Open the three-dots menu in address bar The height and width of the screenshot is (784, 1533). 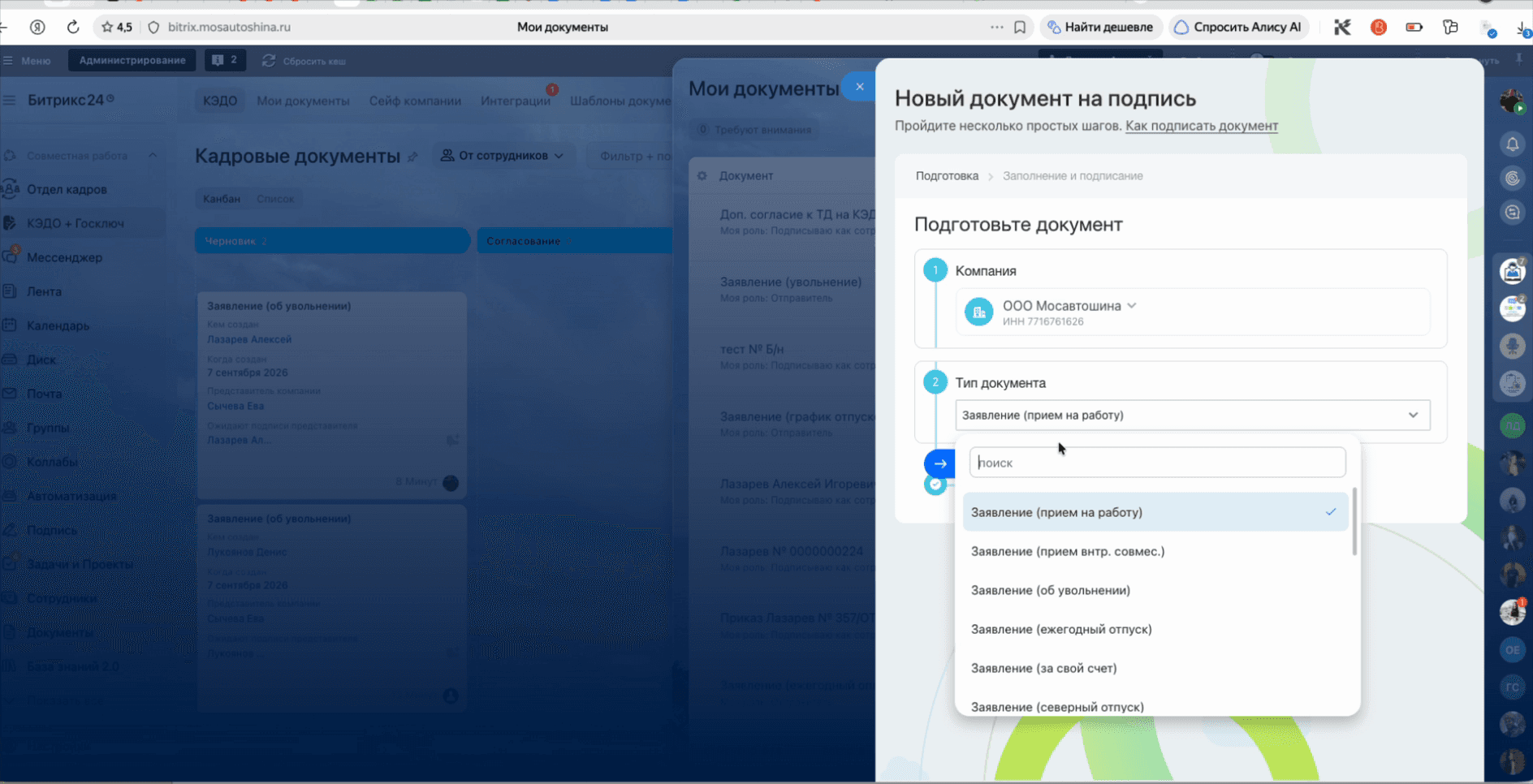tap(996, 27)
